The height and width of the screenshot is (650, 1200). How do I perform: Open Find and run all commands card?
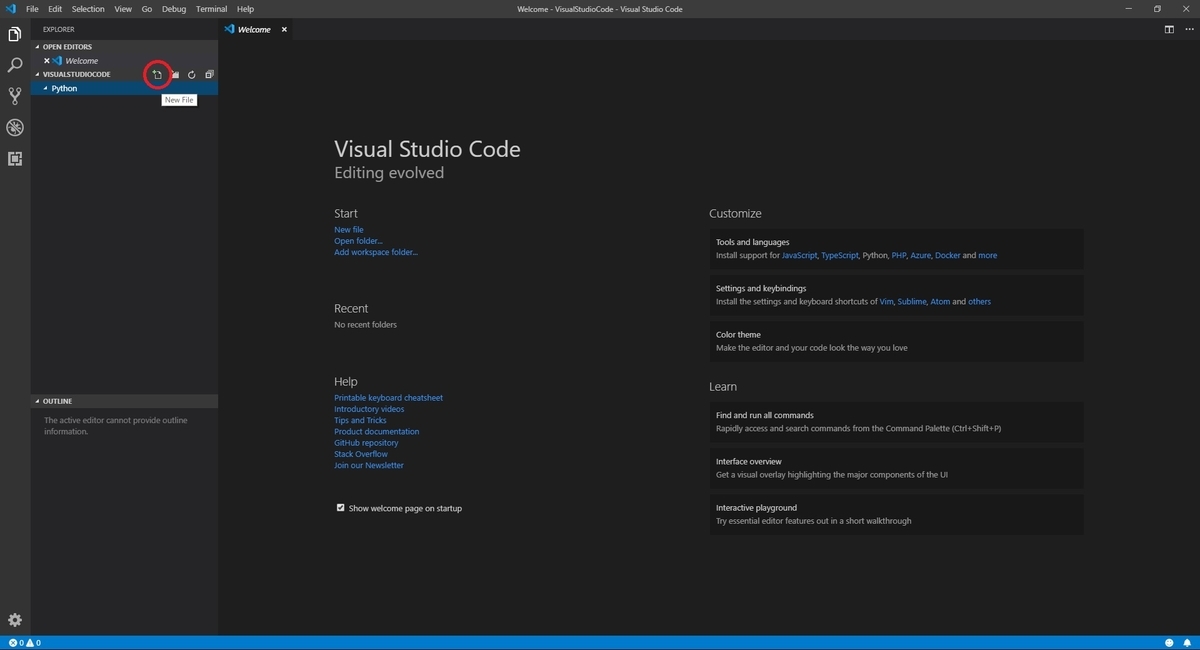[x=897, y=422]
